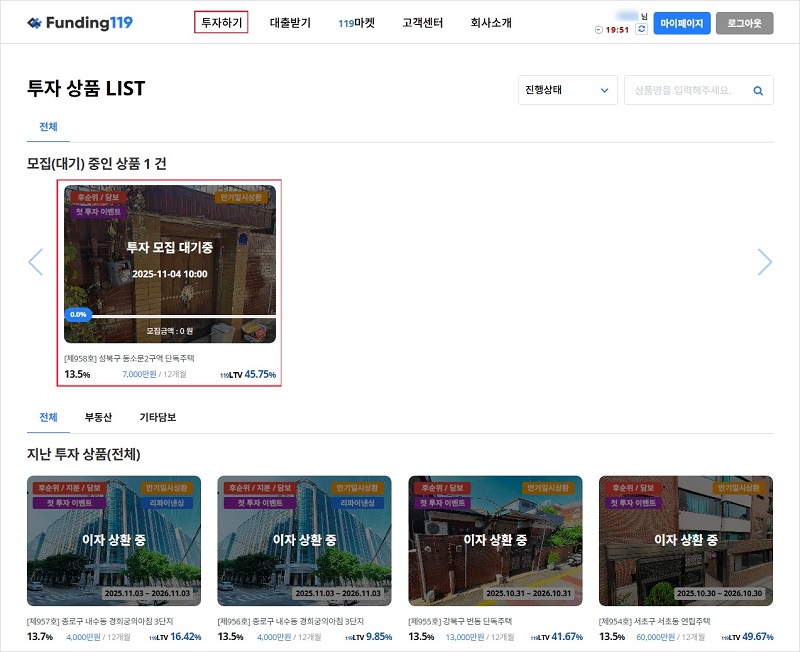Click the 7,000만원 amount text
This screenshot has width=800, height=652.
point(139,374)
